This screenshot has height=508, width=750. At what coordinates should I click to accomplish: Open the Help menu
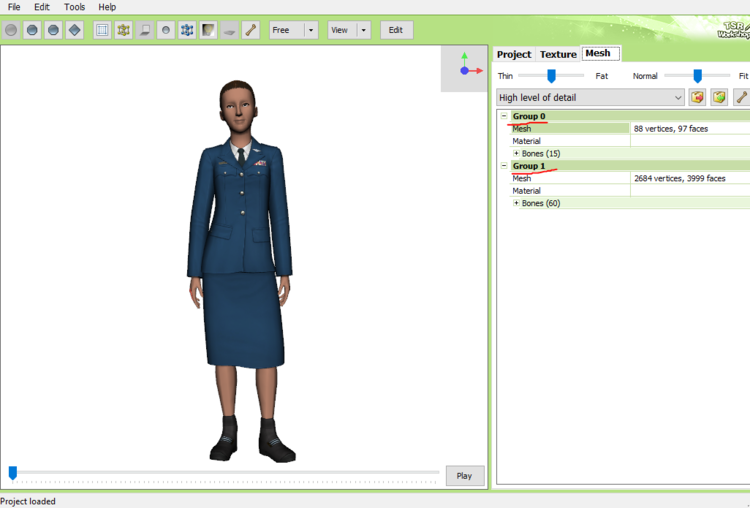coord(107,7)
